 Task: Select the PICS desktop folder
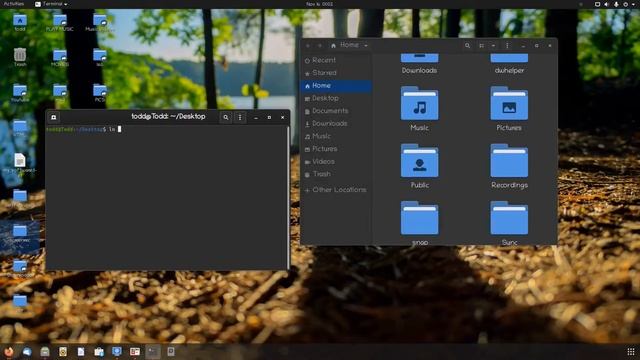(100, 93)
